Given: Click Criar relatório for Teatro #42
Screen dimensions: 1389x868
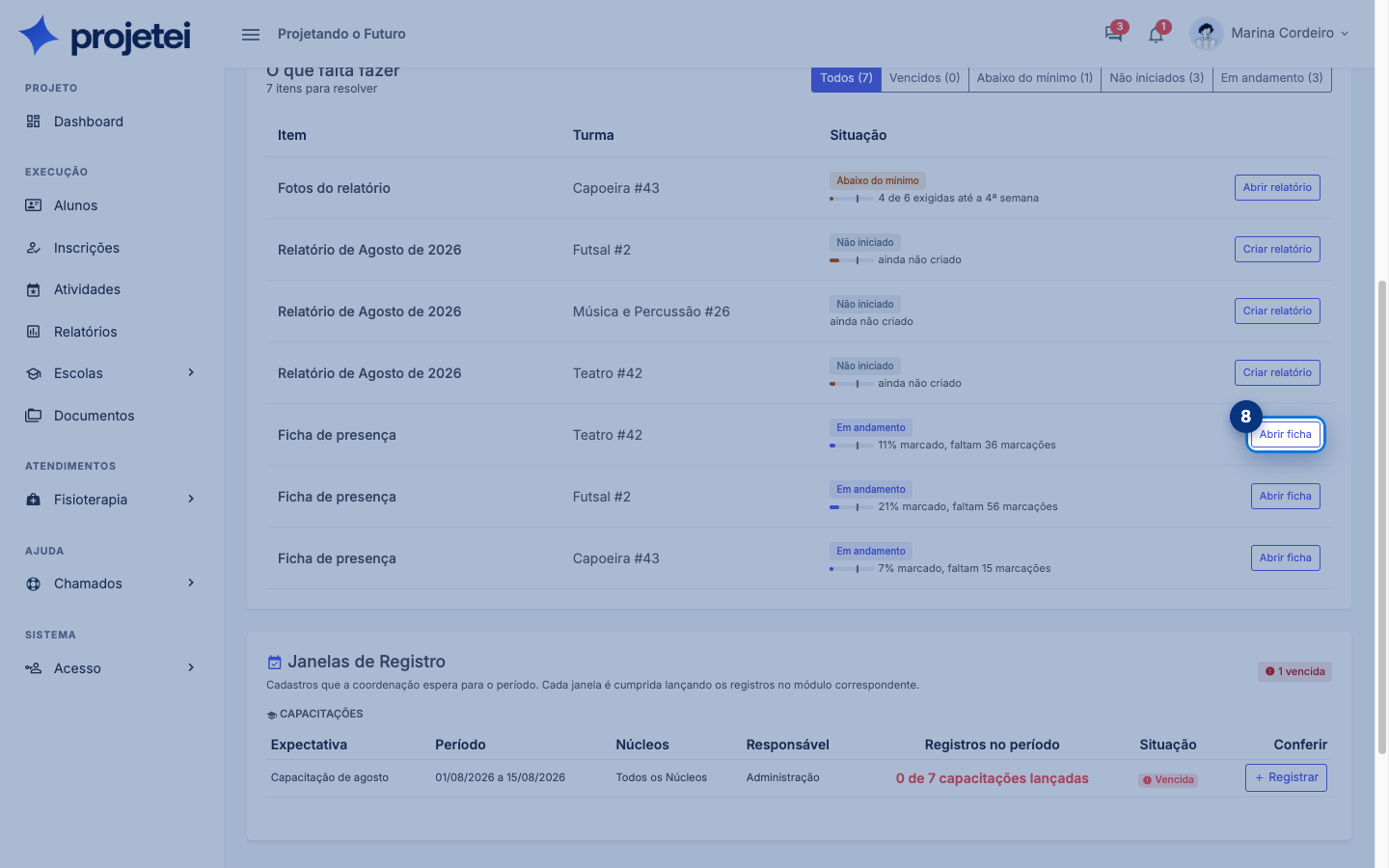Looking at the screenshot, I should [x=1277, y=372].
